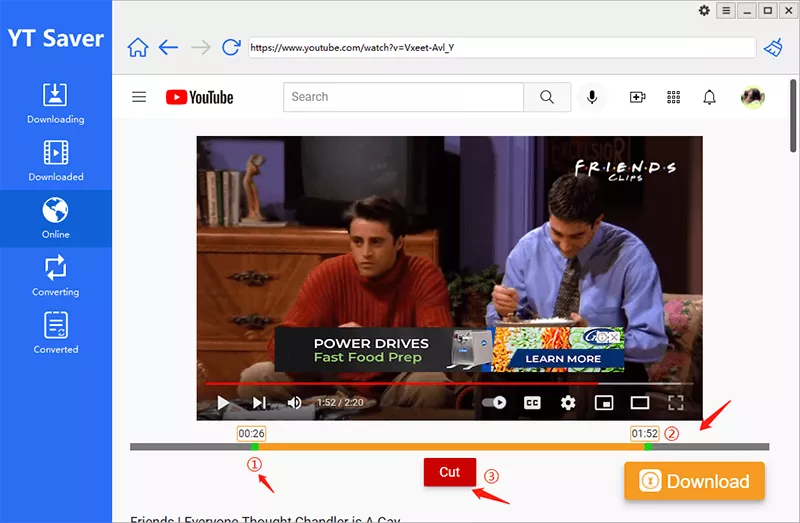The height and width of the screenshot is (523, 800).
Task: Click the orange Download button
Action: (694, 481)
